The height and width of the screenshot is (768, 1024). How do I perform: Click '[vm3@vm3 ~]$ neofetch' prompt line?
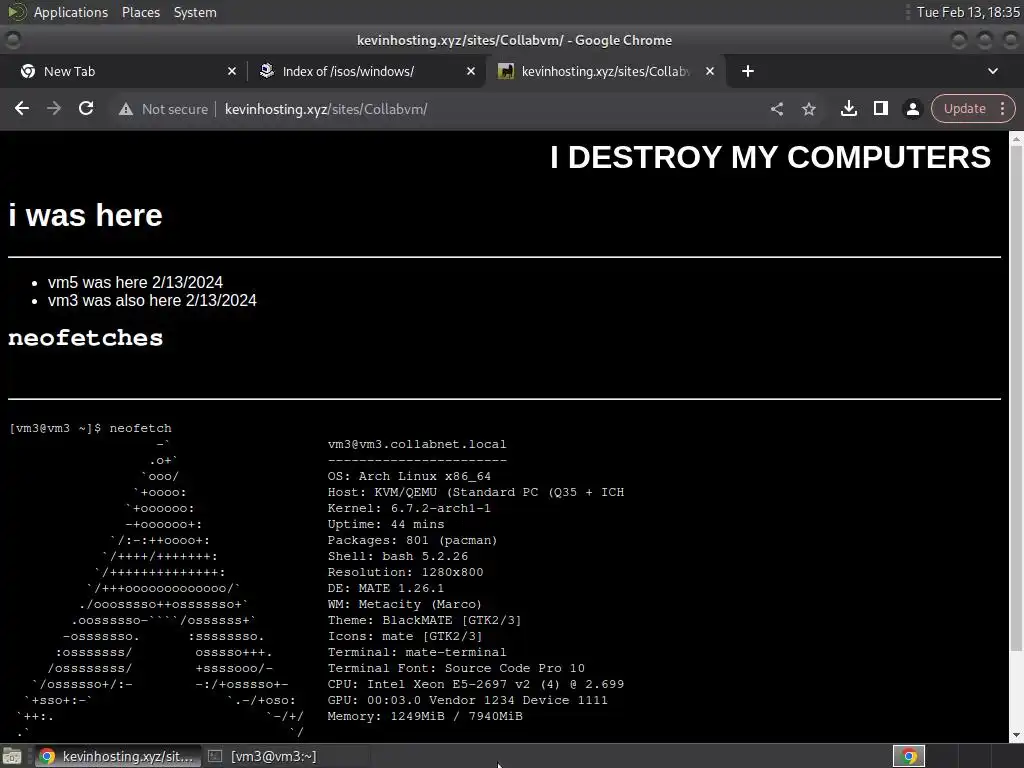90,428
